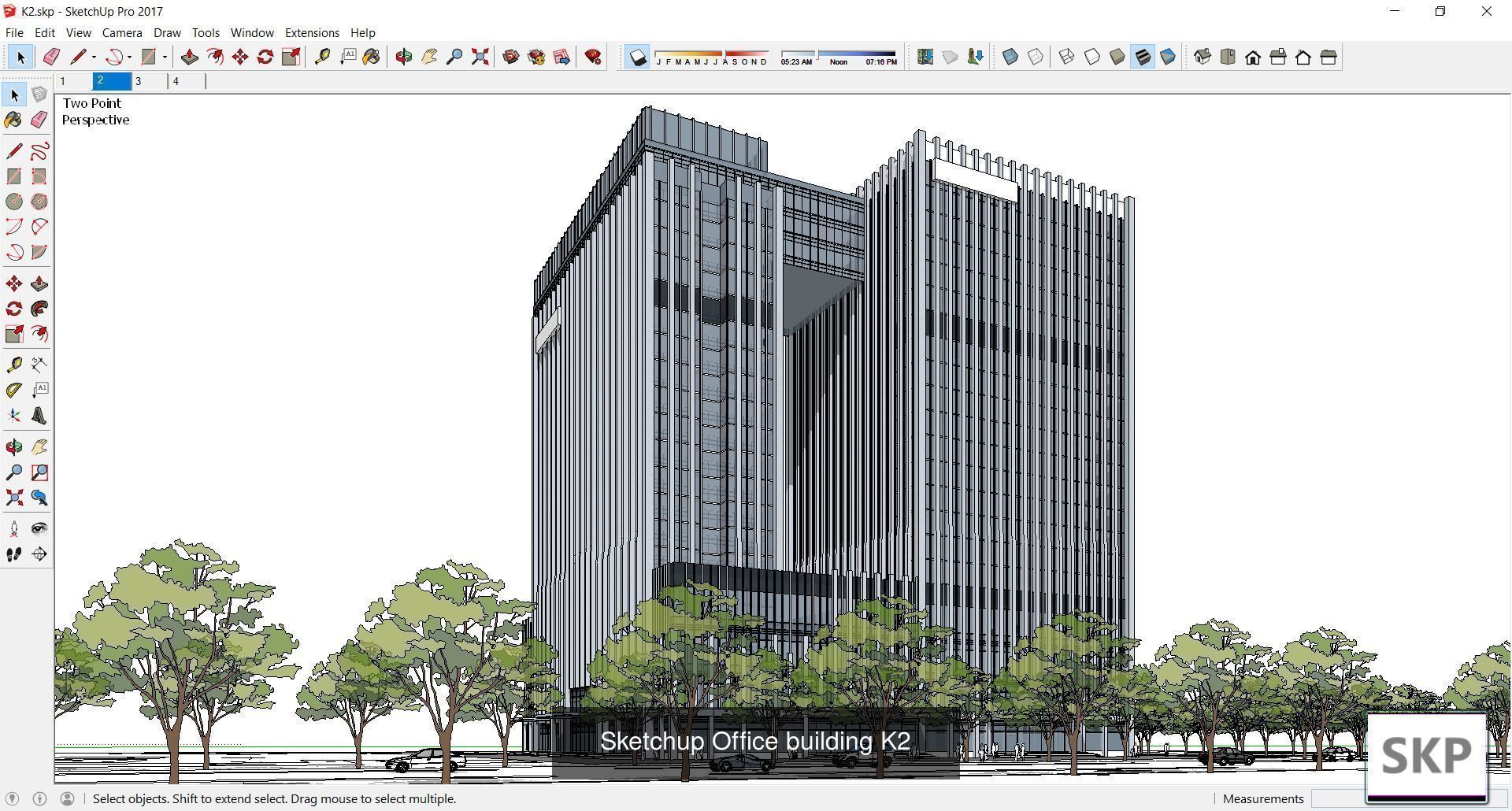Viewport: 1512px width, 811px height.
Task: Return to Previous camera view
Action: coord(39,498)
